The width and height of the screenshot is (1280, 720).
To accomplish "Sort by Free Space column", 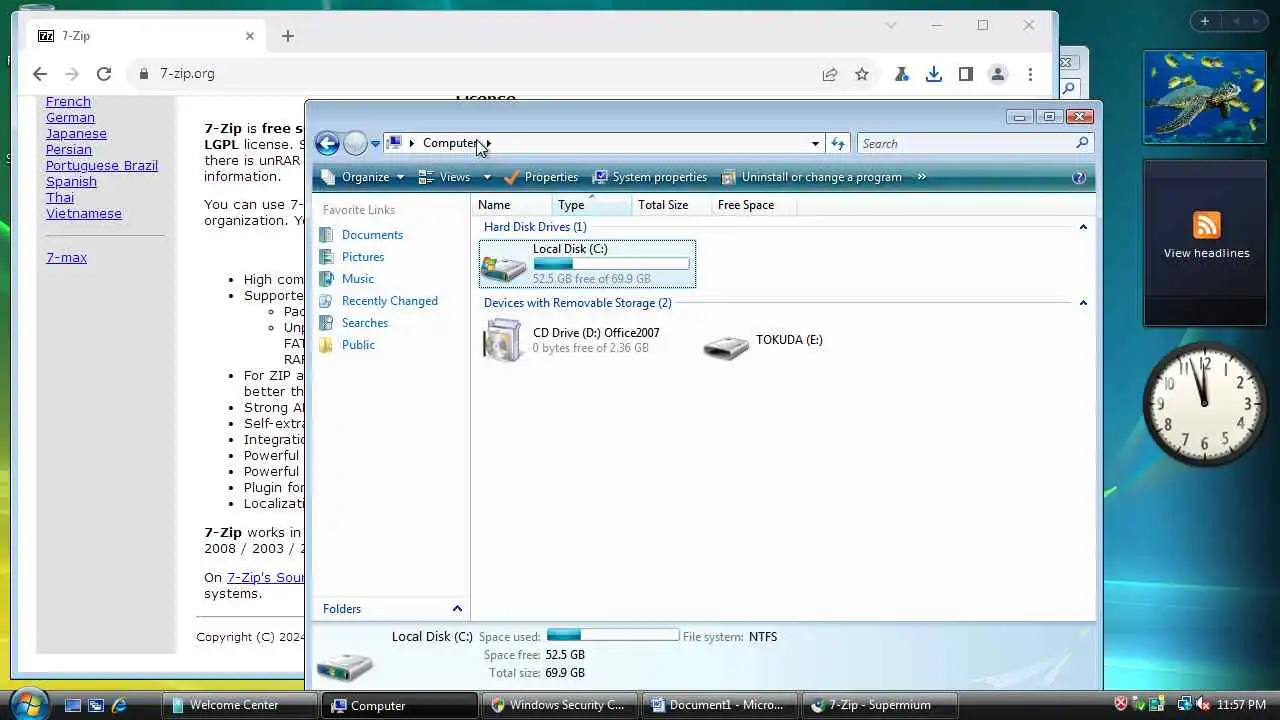I will [752, 205].
